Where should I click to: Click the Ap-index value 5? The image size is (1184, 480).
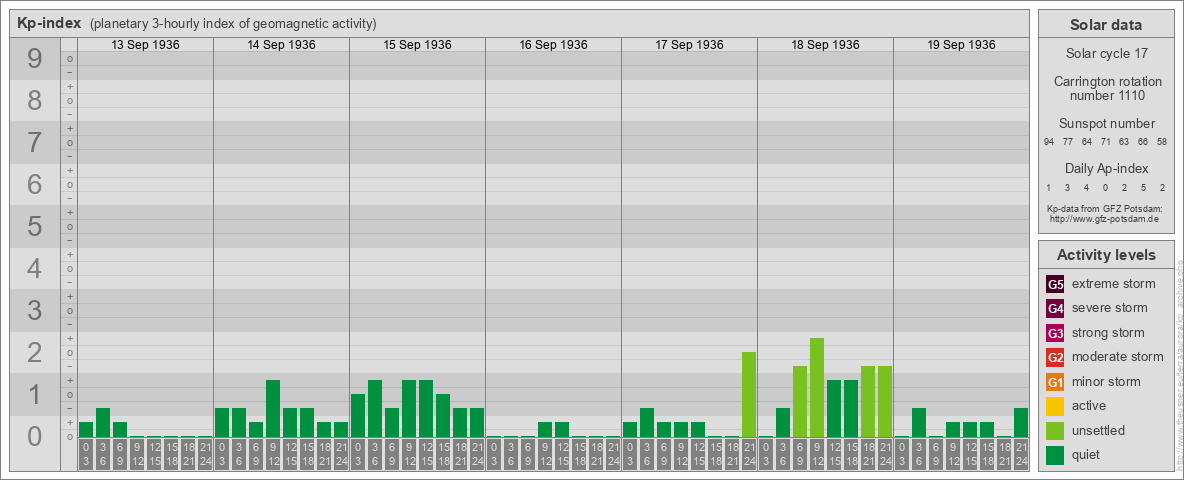[1143, 187]
